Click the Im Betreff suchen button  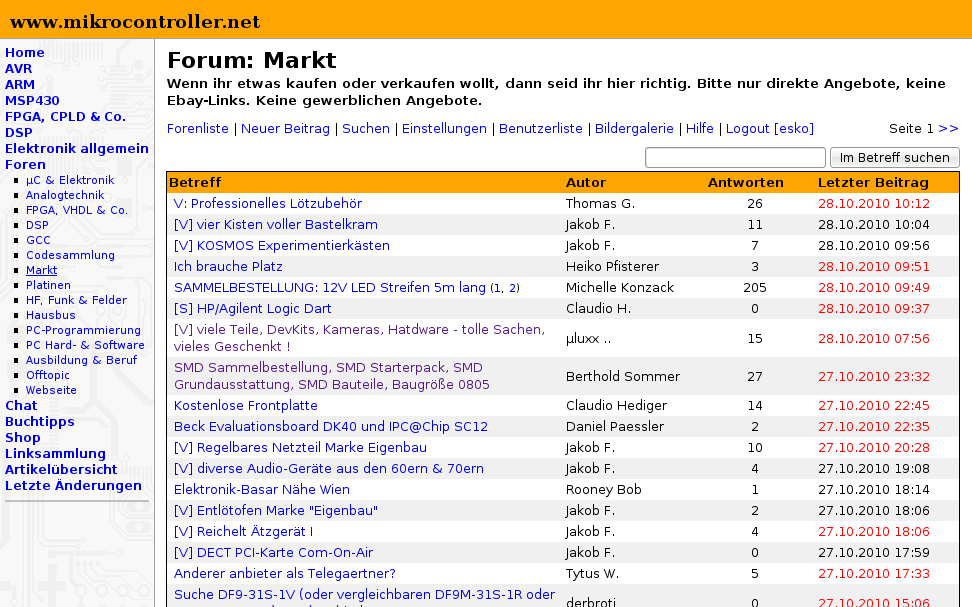(895, 157)
